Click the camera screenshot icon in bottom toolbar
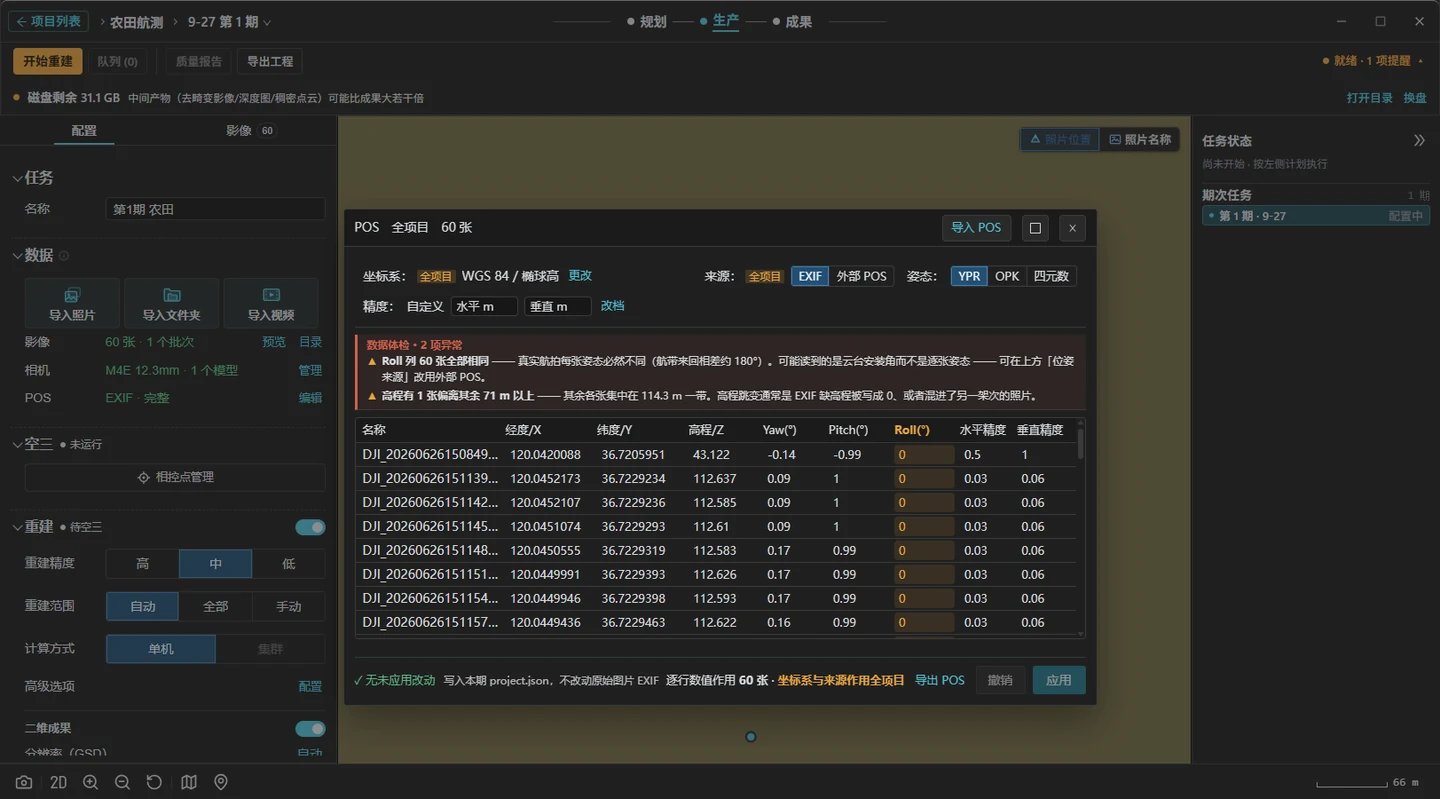This screenshot has width=1440, height=799. point(24,782)
